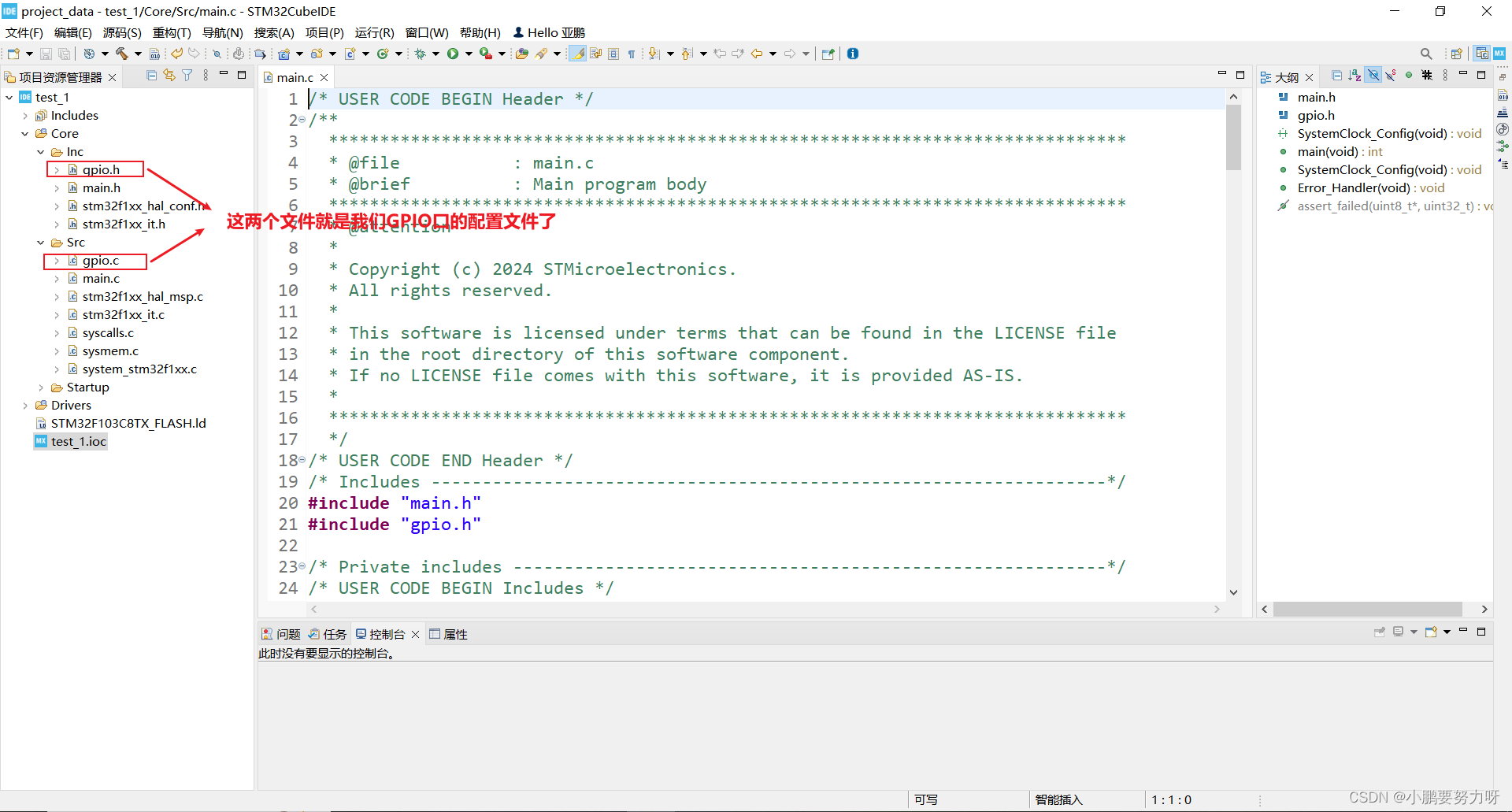Screen dimensions: 1512x812
Task: Toggle Link with Editor in project explorer
Action: click(169, 75)
